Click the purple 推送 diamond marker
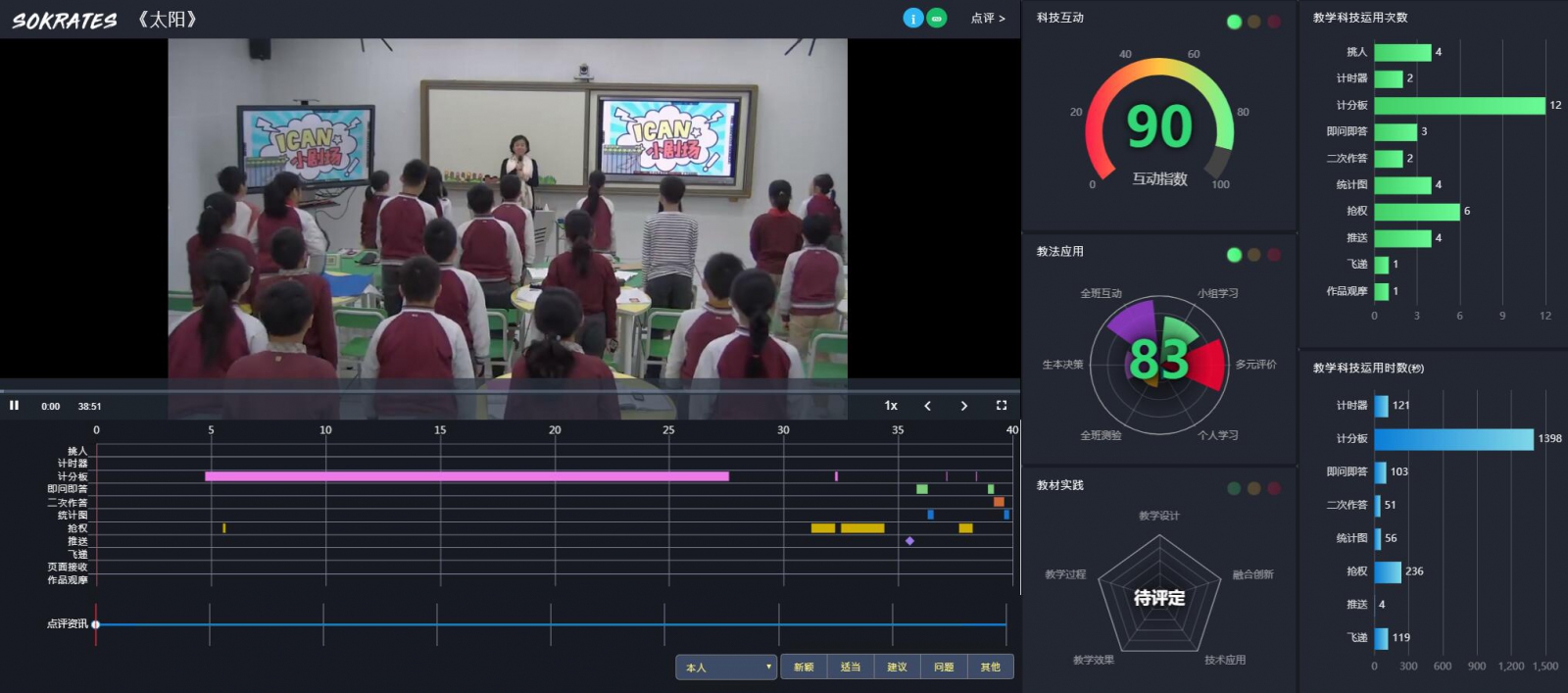The width and height of the screenshot is (1568, 693). 909,541
